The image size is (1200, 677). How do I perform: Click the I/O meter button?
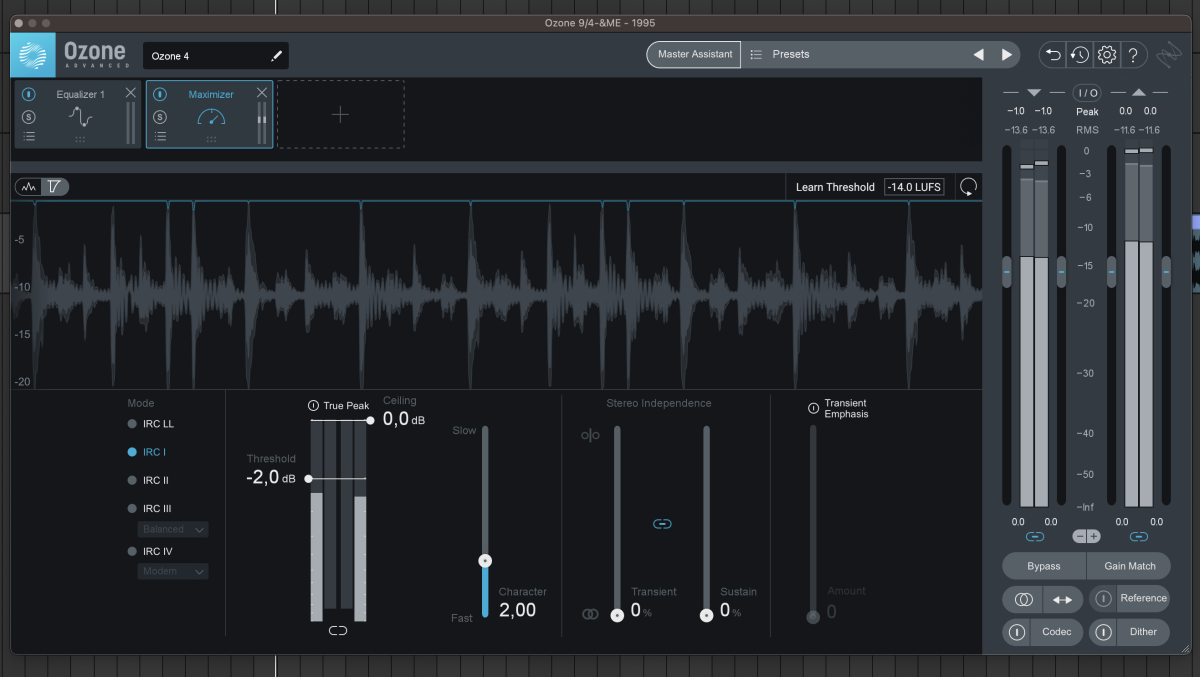1087,93
